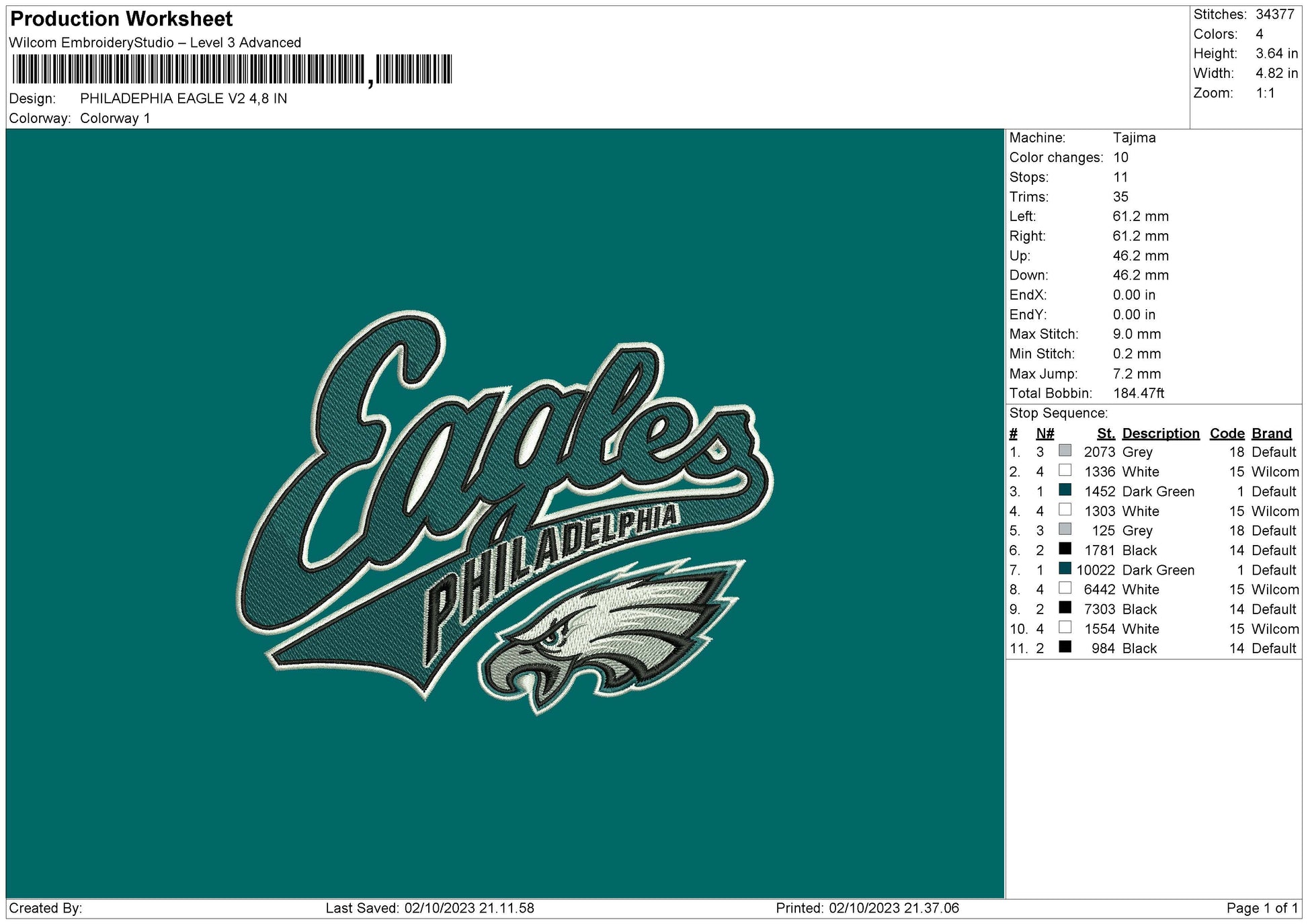Click the 'Description' column header
This screenshot has width=1308, height=924.
(1161, 433)
